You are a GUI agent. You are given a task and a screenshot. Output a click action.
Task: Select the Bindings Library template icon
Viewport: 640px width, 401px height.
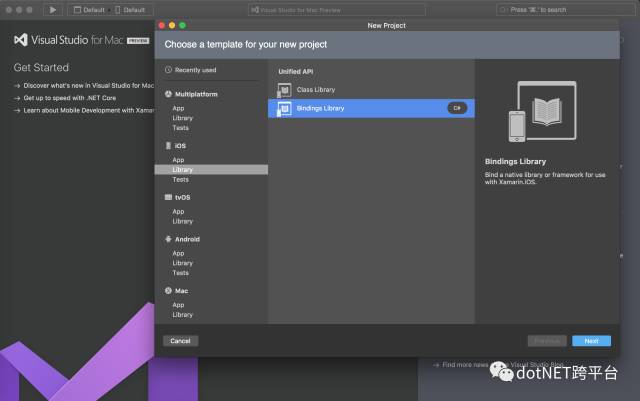point(284,109)
